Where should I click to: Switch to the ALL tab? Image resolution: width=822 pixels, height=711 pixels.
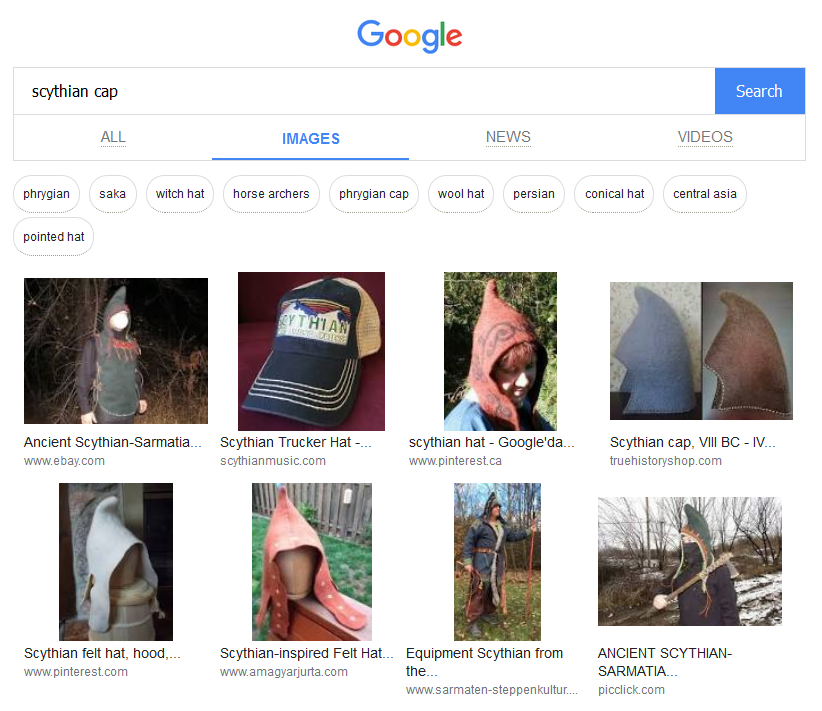pyautogui.click(x=113, y=137)
